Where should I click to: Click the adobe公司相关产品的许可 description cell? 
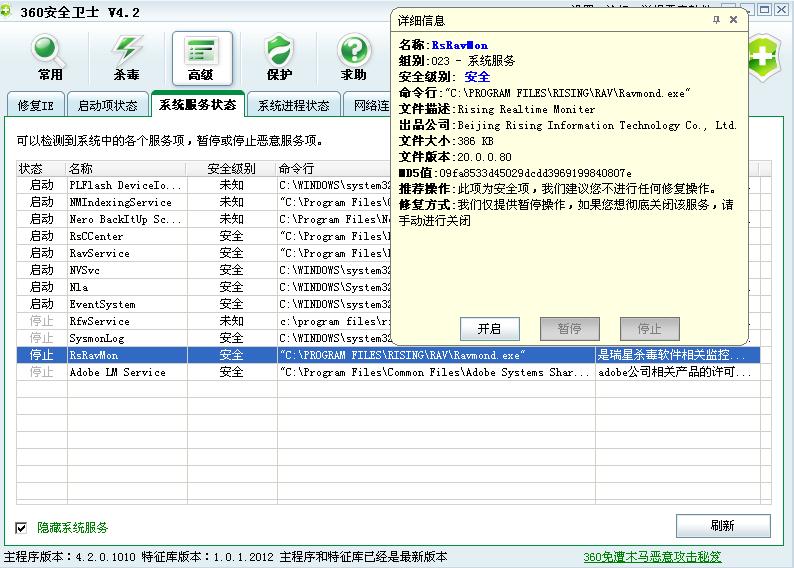click(x=678, y=372)
